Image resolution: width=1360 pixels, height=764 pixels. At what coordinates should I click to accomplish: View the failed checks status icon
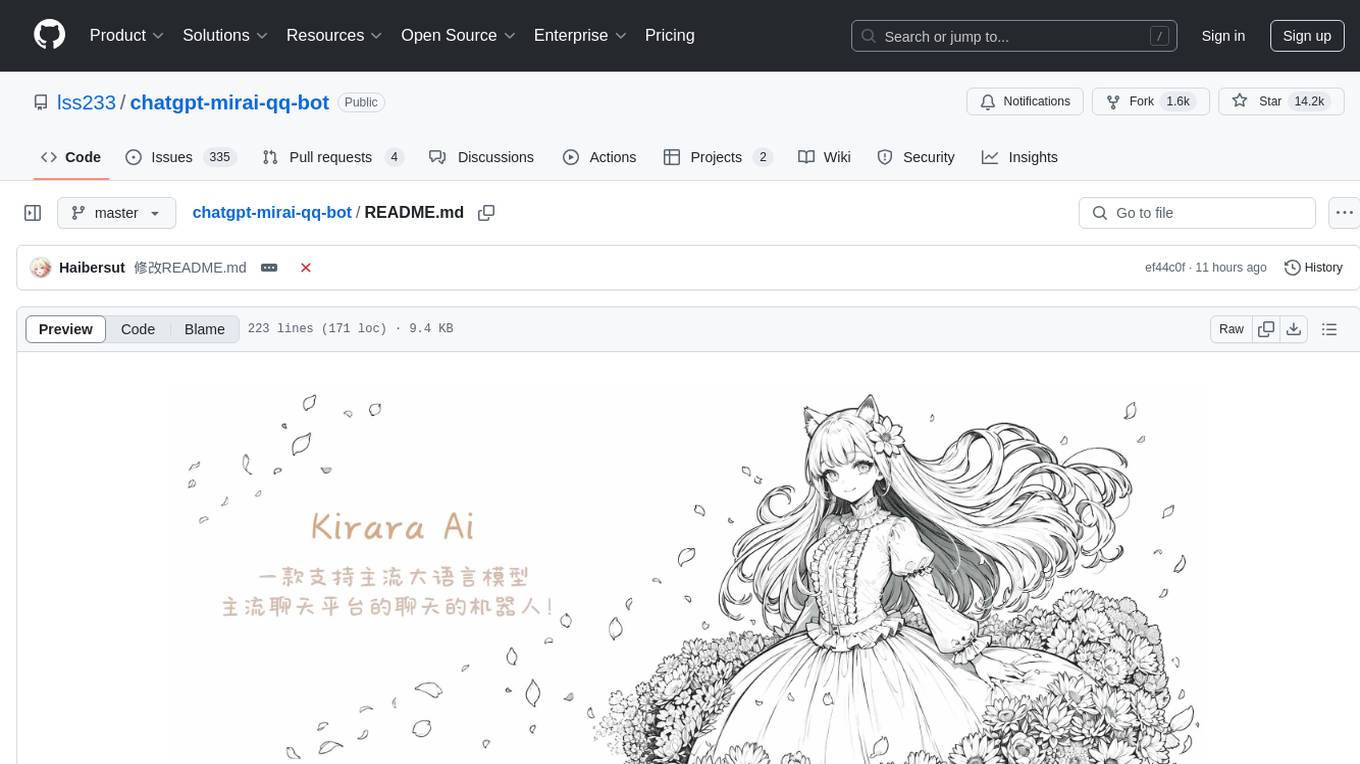pos(306,268)
